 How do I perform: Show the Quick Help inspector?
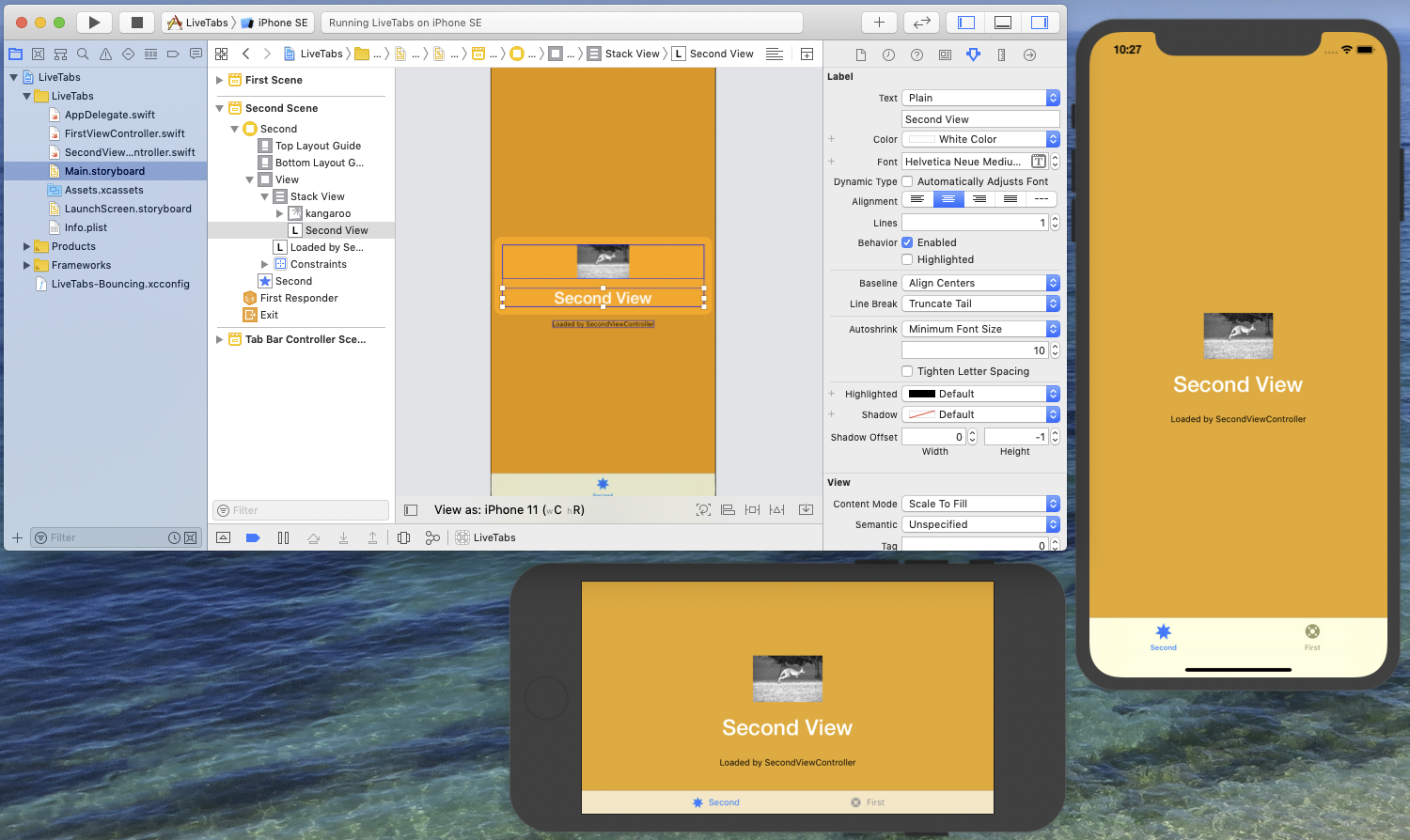pos(916,55)
